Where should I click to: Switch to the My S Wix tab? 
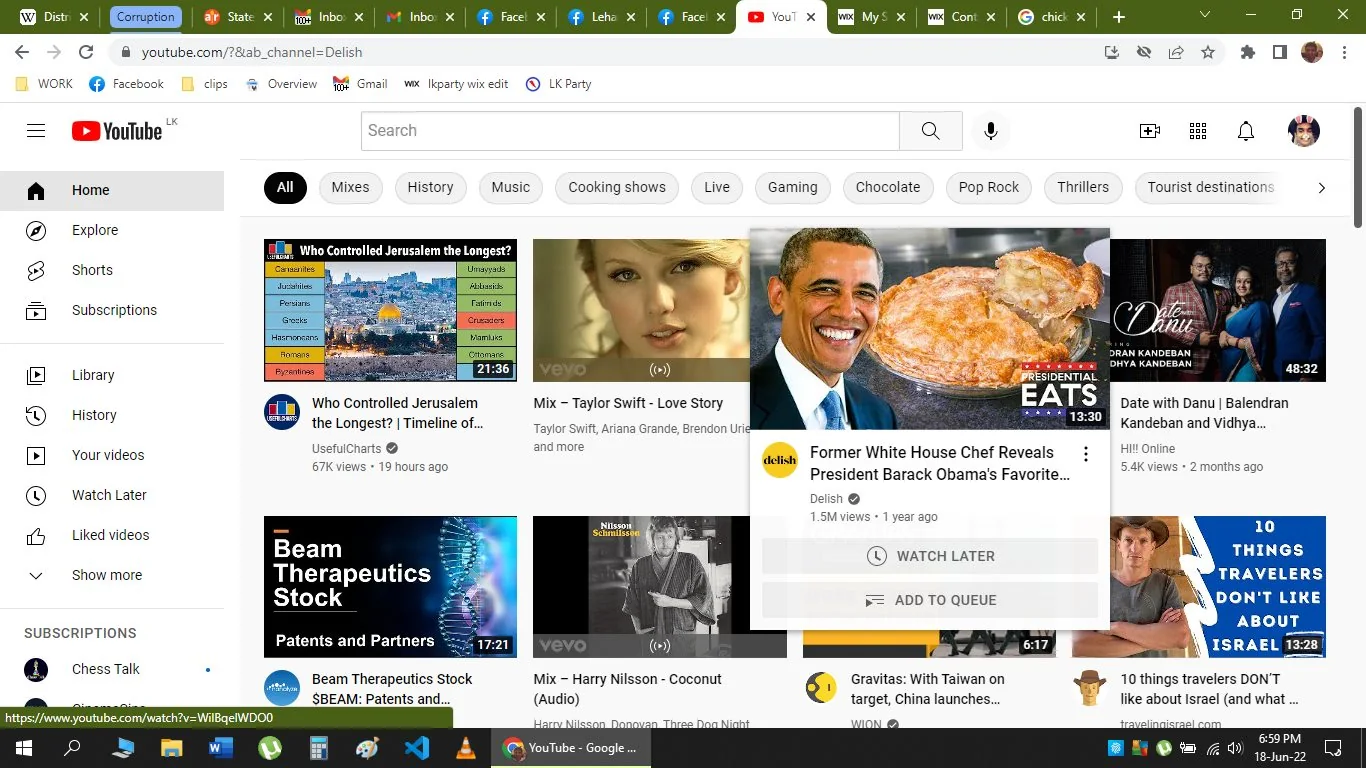click(x=872, y=17)
